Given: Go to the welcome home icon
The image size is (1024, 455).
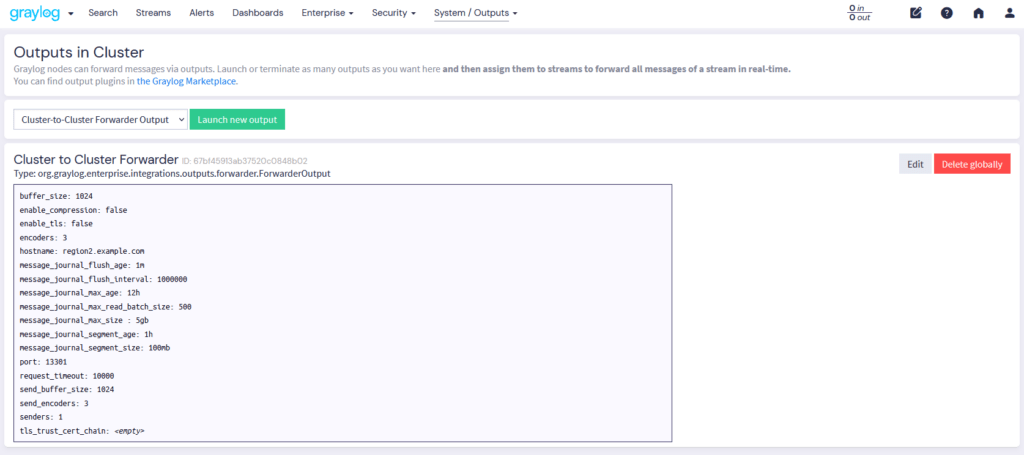Looking at the screenshot, I should point(978,13).
